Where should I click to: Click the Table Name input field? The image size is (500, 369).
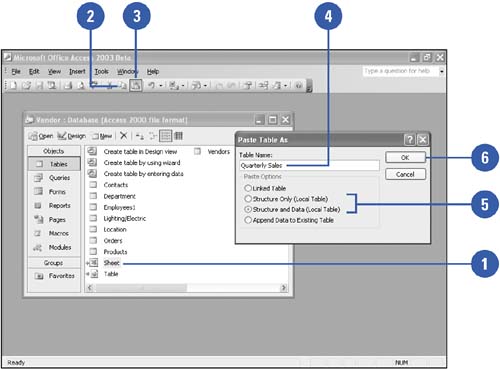click(x=309, y=165)
